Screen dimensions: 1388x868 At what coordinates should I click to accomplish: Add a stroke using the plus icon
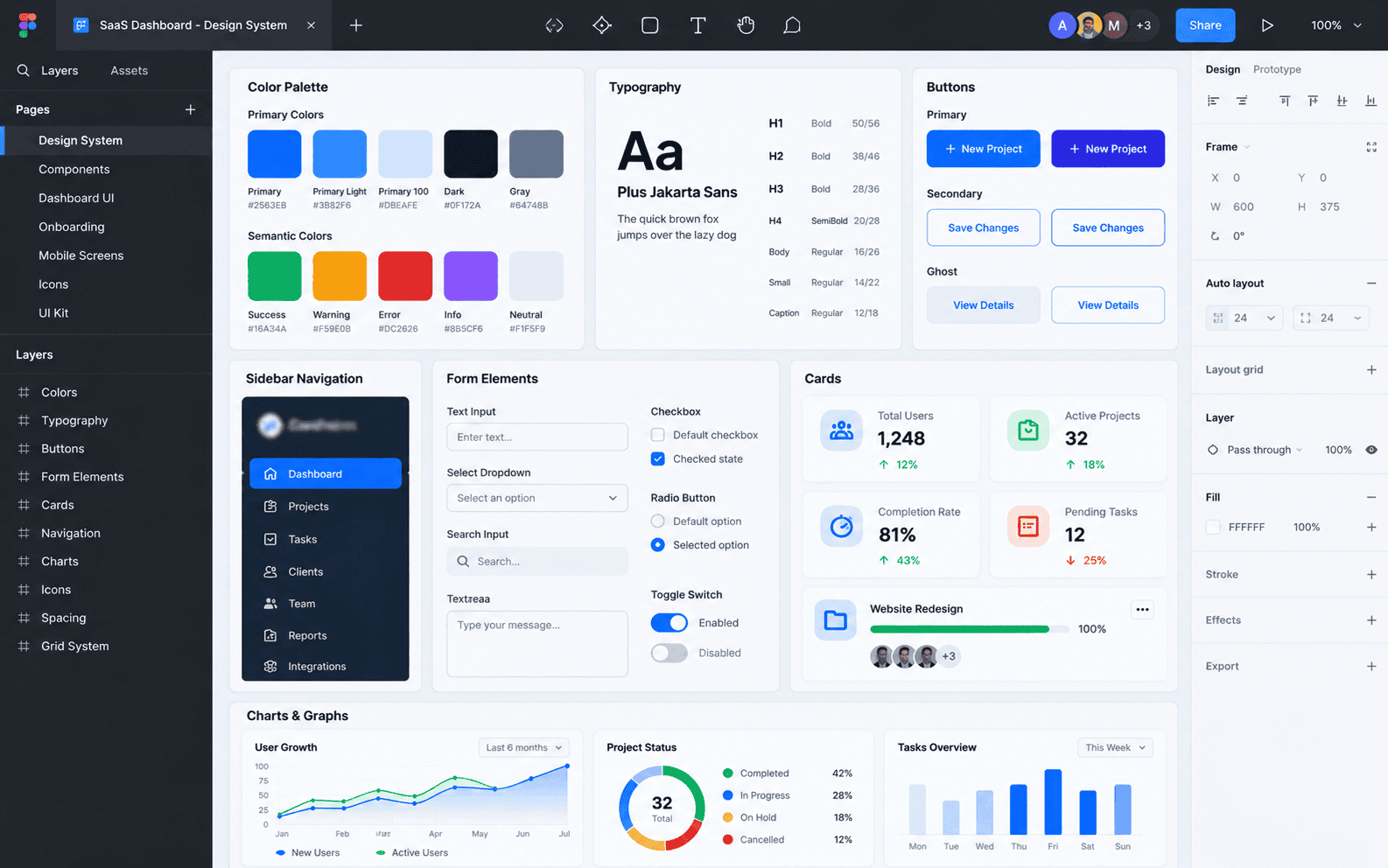pyautogui.click(x=1371, y=575)
